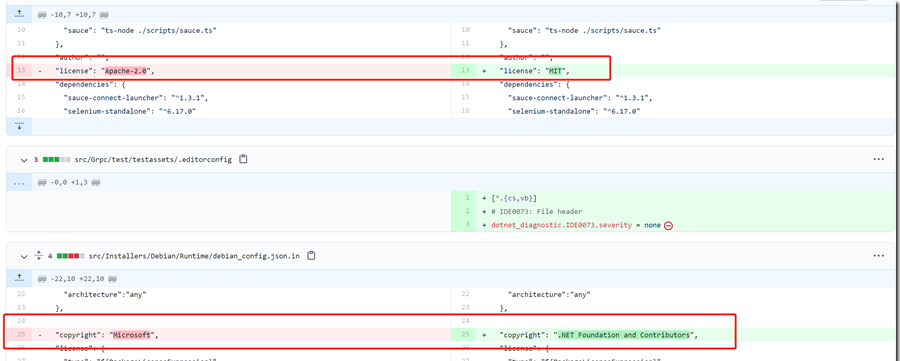This screenshot has height=361, width=900.
Task: Select deleted line number 13 with Apache-2.0
Action: 22,71
